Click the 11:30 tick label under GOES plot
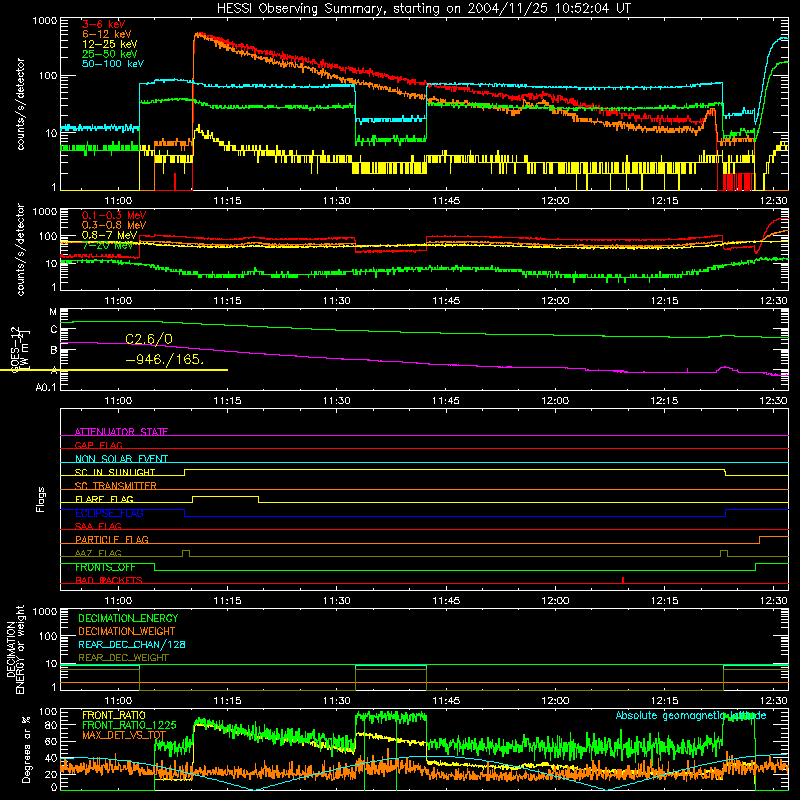Screen dimensions: 800x800 pyautogui.click(x=337, y=401)
